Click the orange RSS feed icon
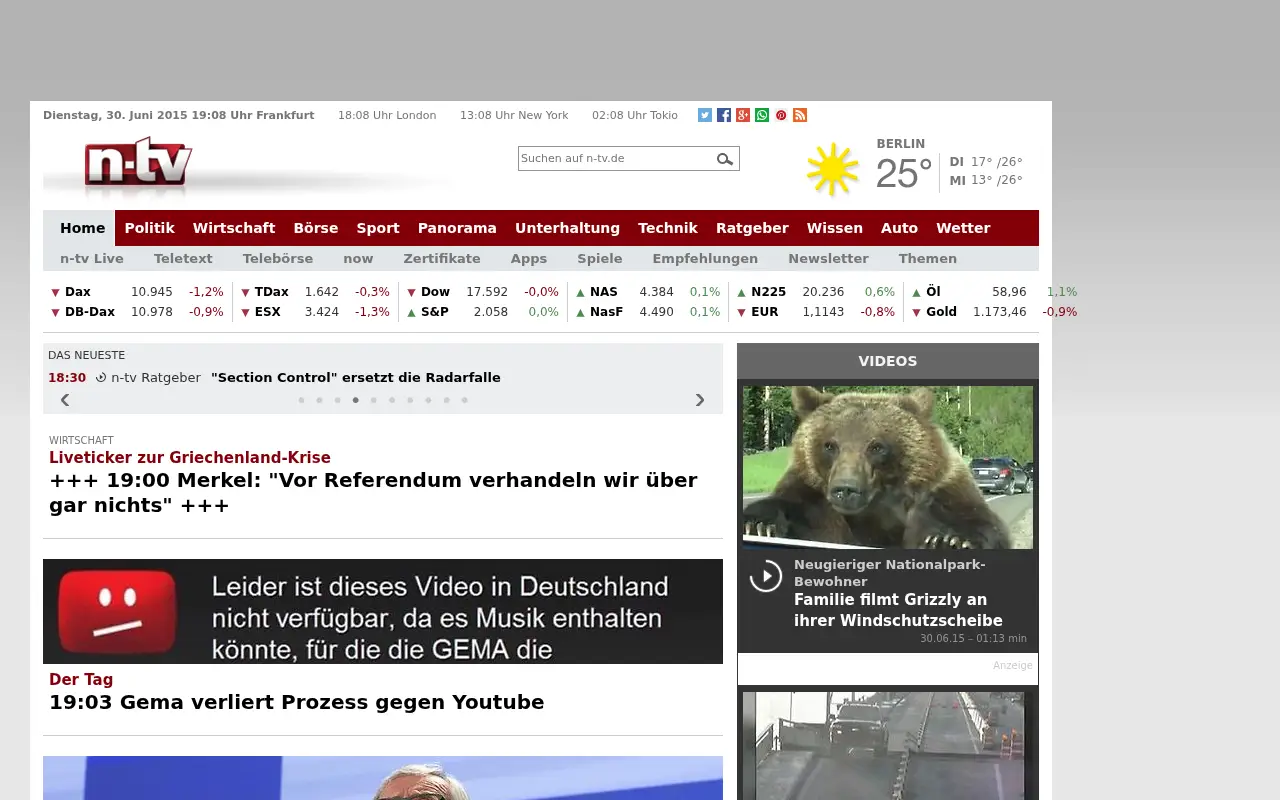Image resolution: width=1280 pixels, height=800 pixels. click(800, 115)
